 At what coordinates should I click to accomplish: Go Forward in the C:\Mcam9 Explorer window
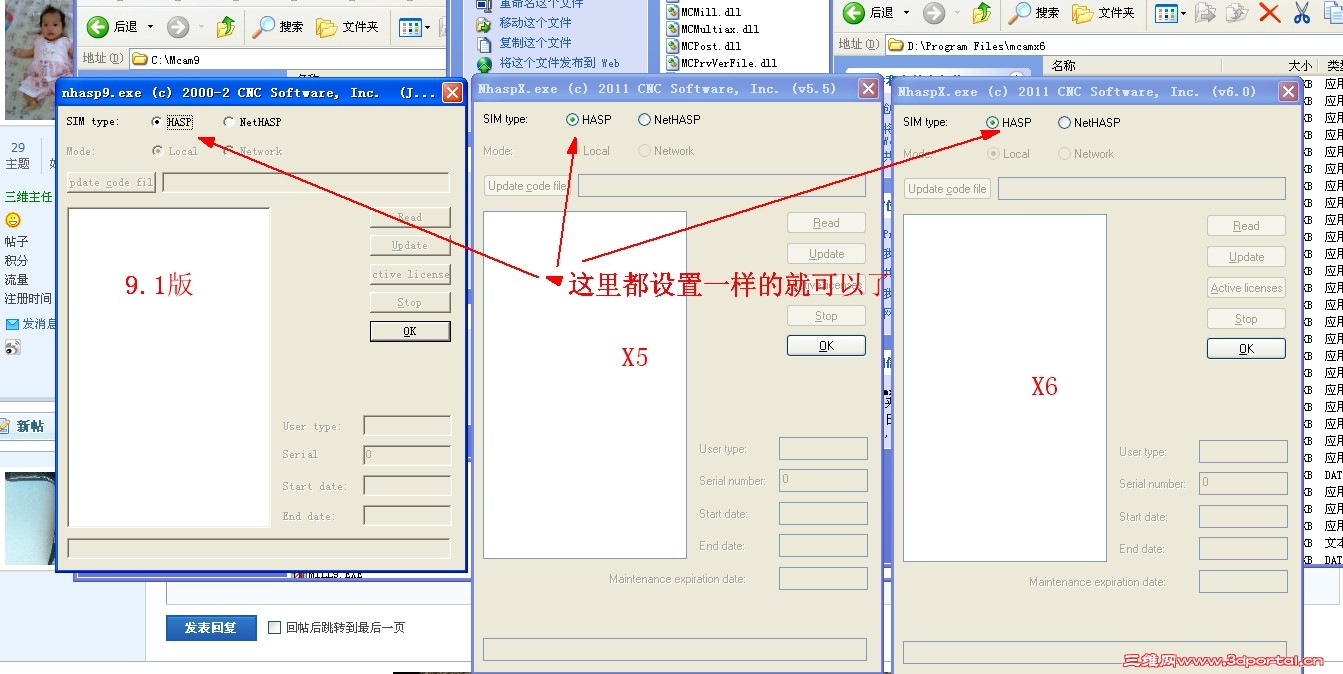pyautogui.click(x=177, y=27)
